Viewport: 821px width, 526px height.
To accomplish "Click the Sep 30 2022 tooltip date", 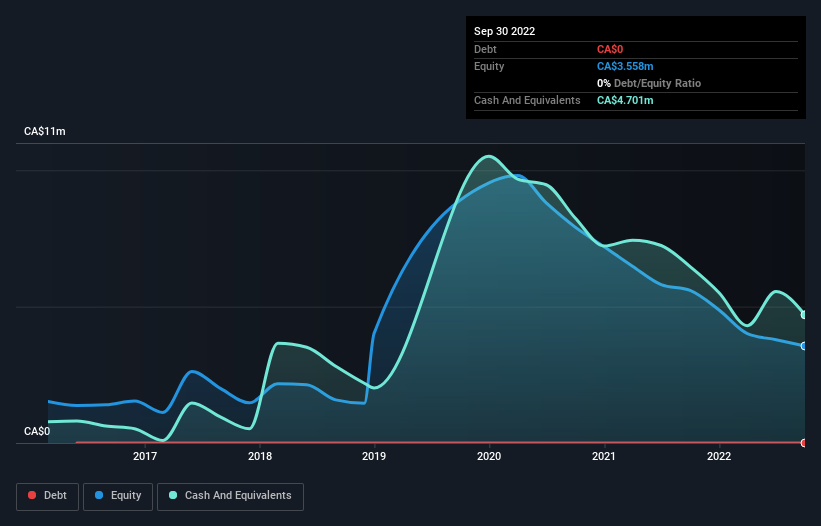I will point(504,31).
